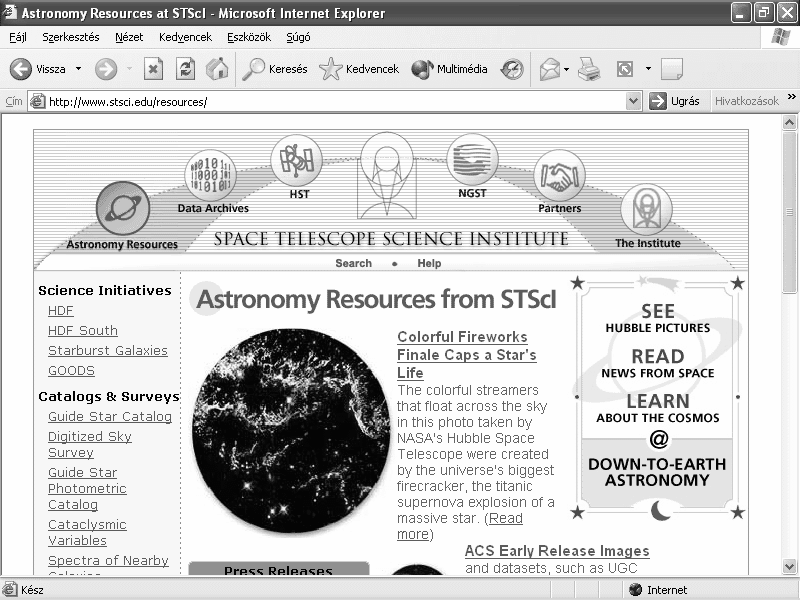
Task: Open the Forward history dropdown arrow
Action: pos(130,69)
